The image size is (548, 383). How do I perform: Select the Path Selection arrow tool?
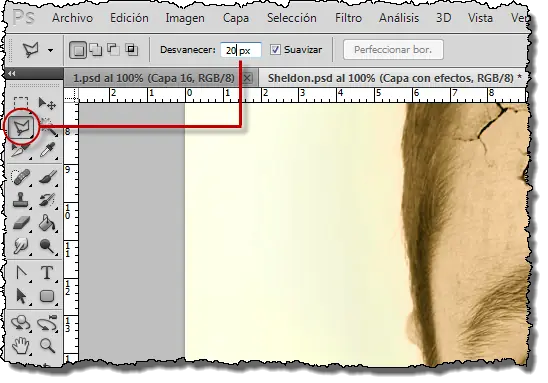(21, 296)
